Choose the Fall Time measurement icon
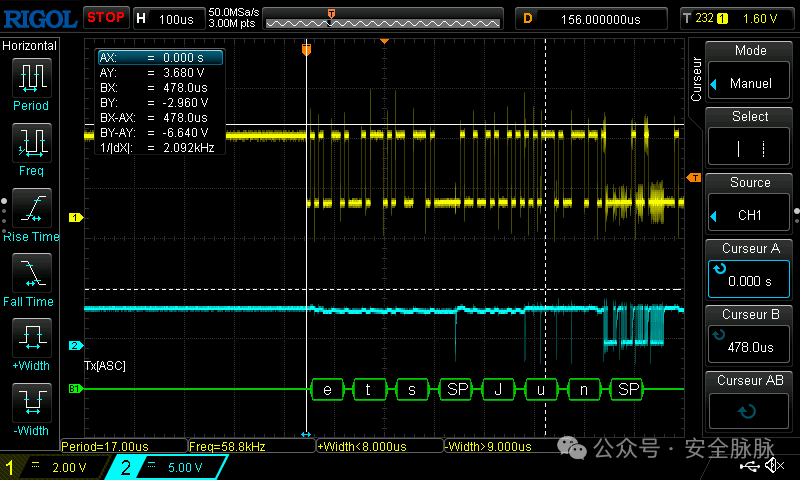Image resolution: width=800 pixels, height=480 pixels. [32, 273]
